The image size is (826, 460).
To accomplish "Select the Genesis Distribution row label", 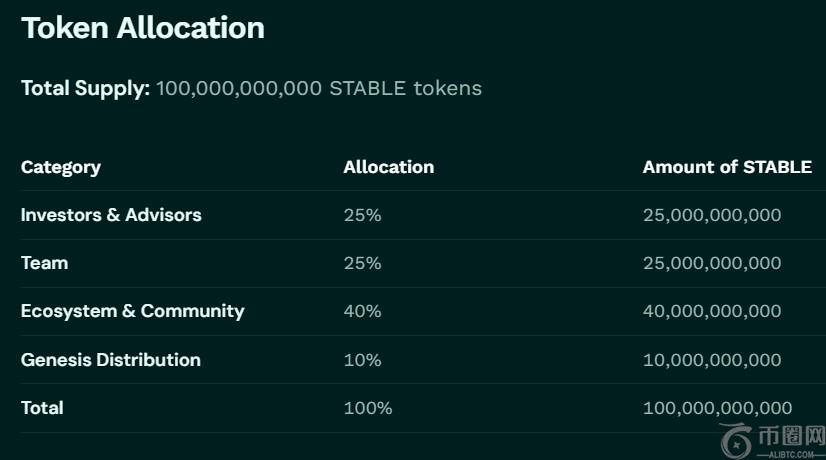I will (x=111, y=359).
